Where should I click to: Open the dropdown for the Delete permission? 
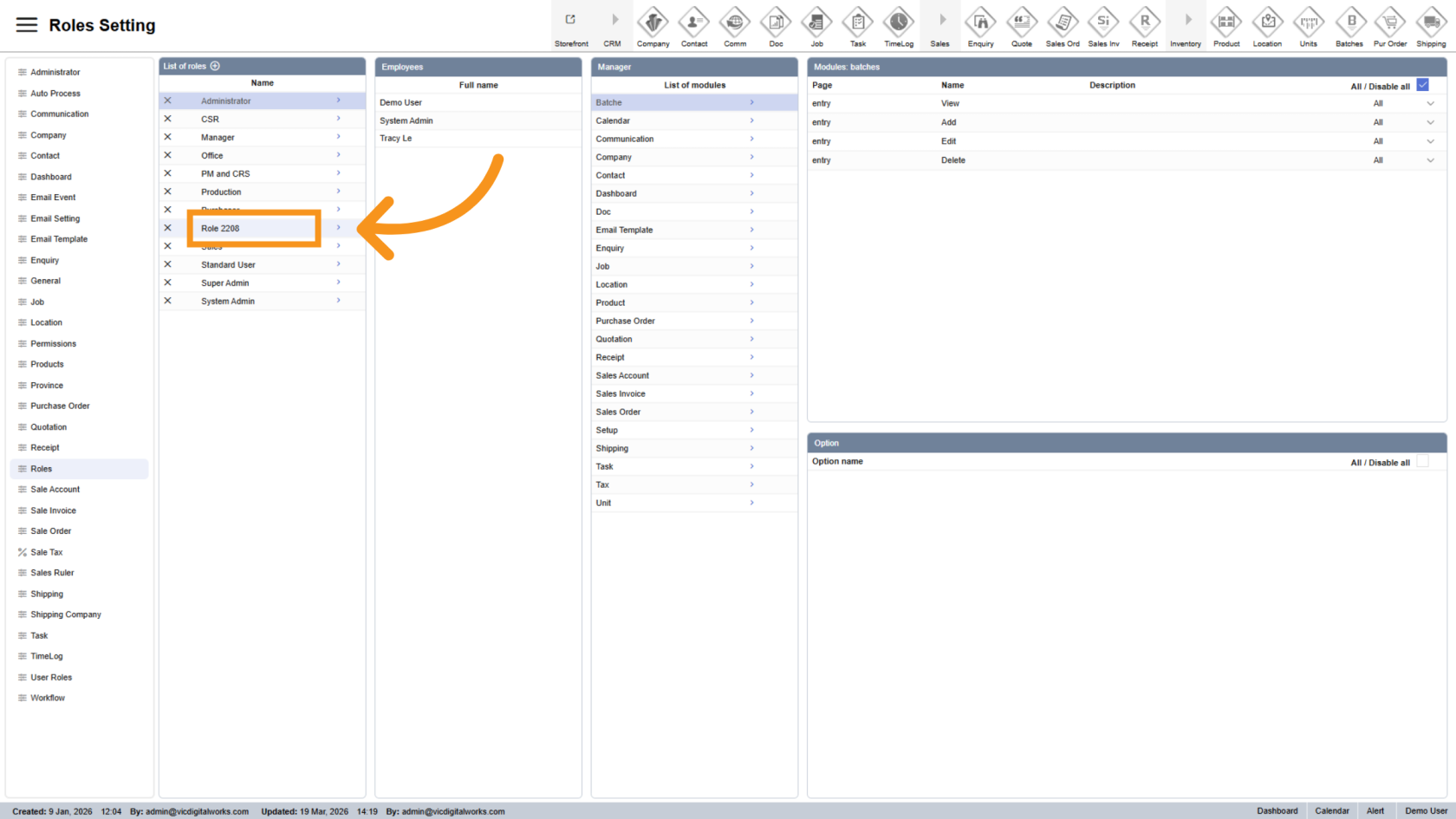point(1430,160)
